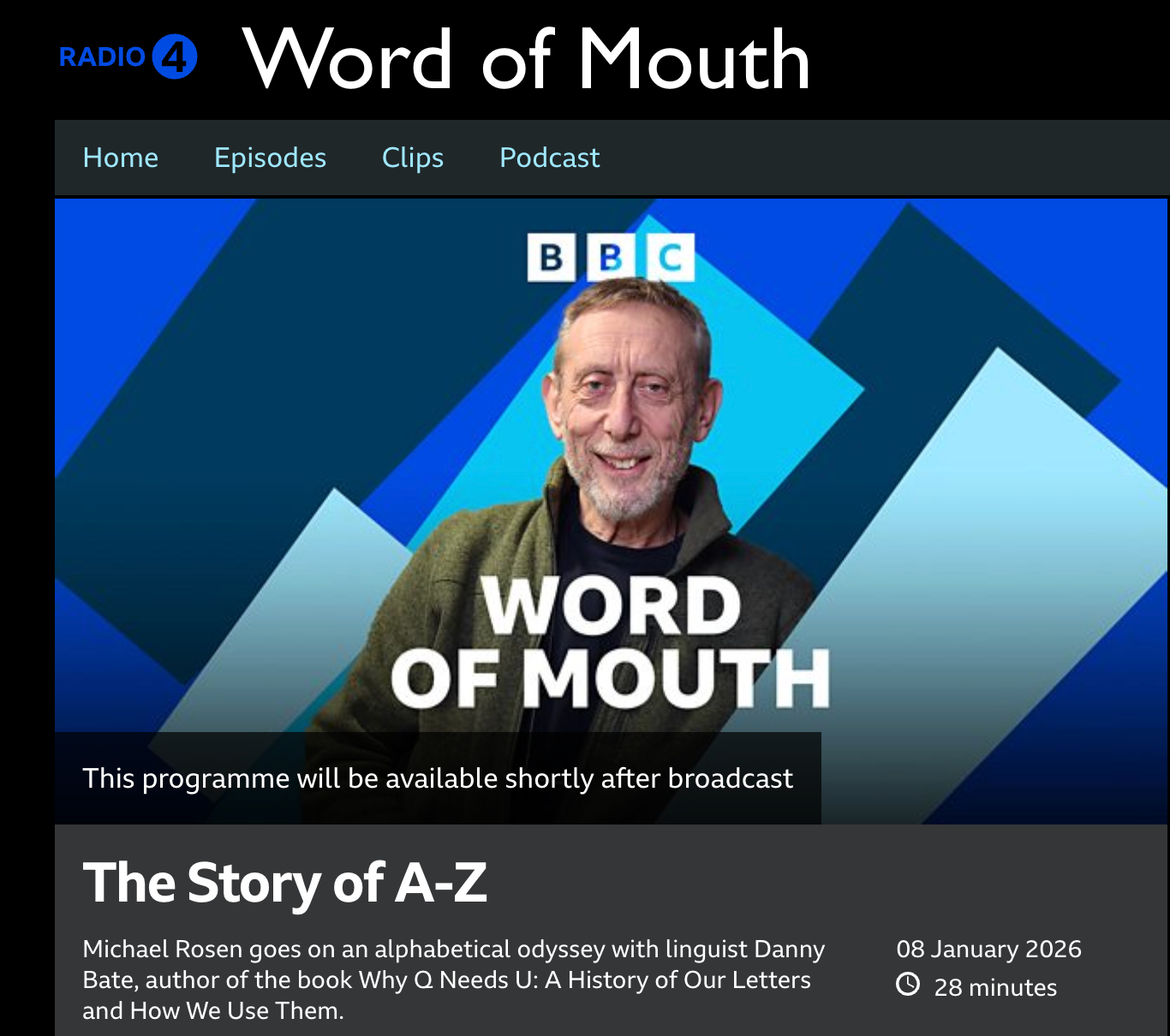Click the BBC blocks logo on artwork
The image size is (1170, 1036).
611,257
